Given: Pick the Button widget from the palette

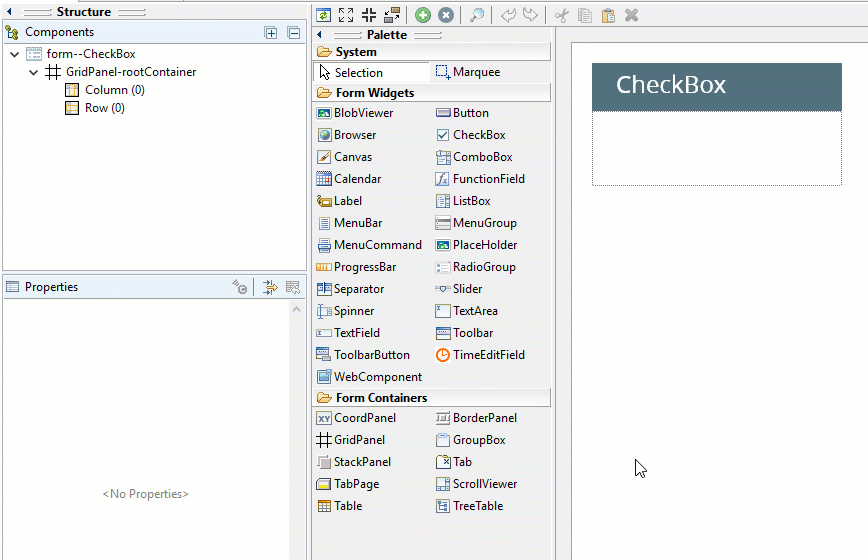Looking at the screenshot, I should coord(462,113).
